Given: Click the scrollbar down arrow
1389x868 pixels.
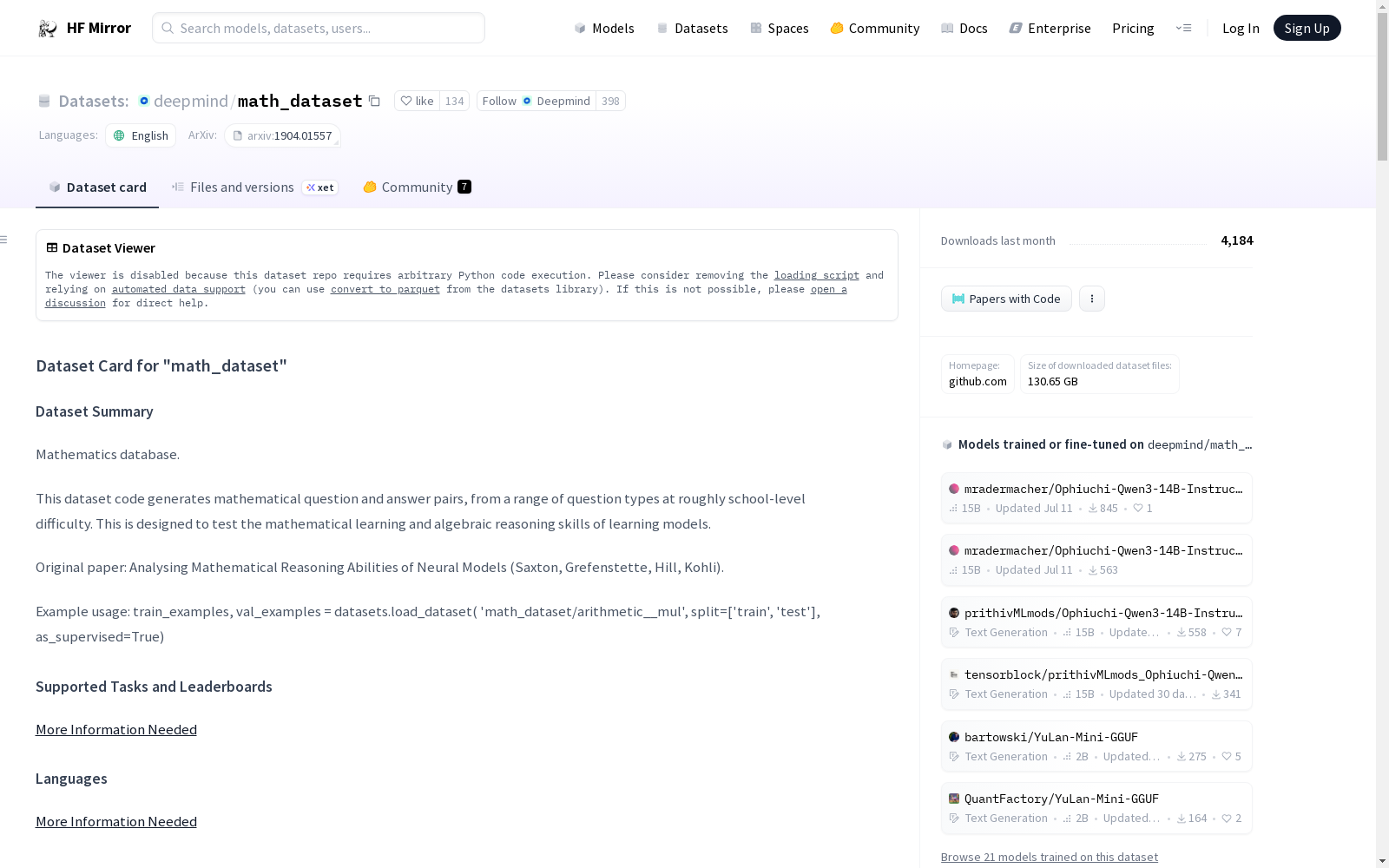Looking at the screenshot, I should [x=1382, y=861].
